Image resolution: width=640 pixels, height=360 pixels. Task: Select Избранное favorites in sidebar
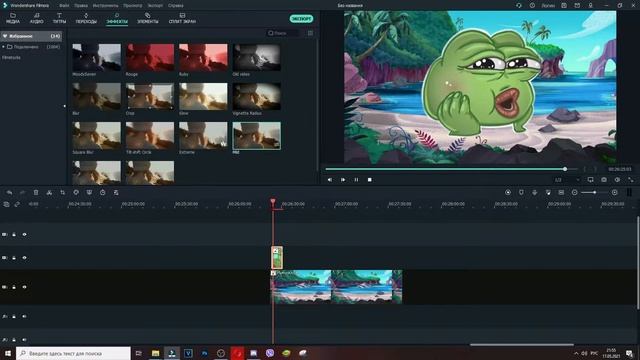31,36
